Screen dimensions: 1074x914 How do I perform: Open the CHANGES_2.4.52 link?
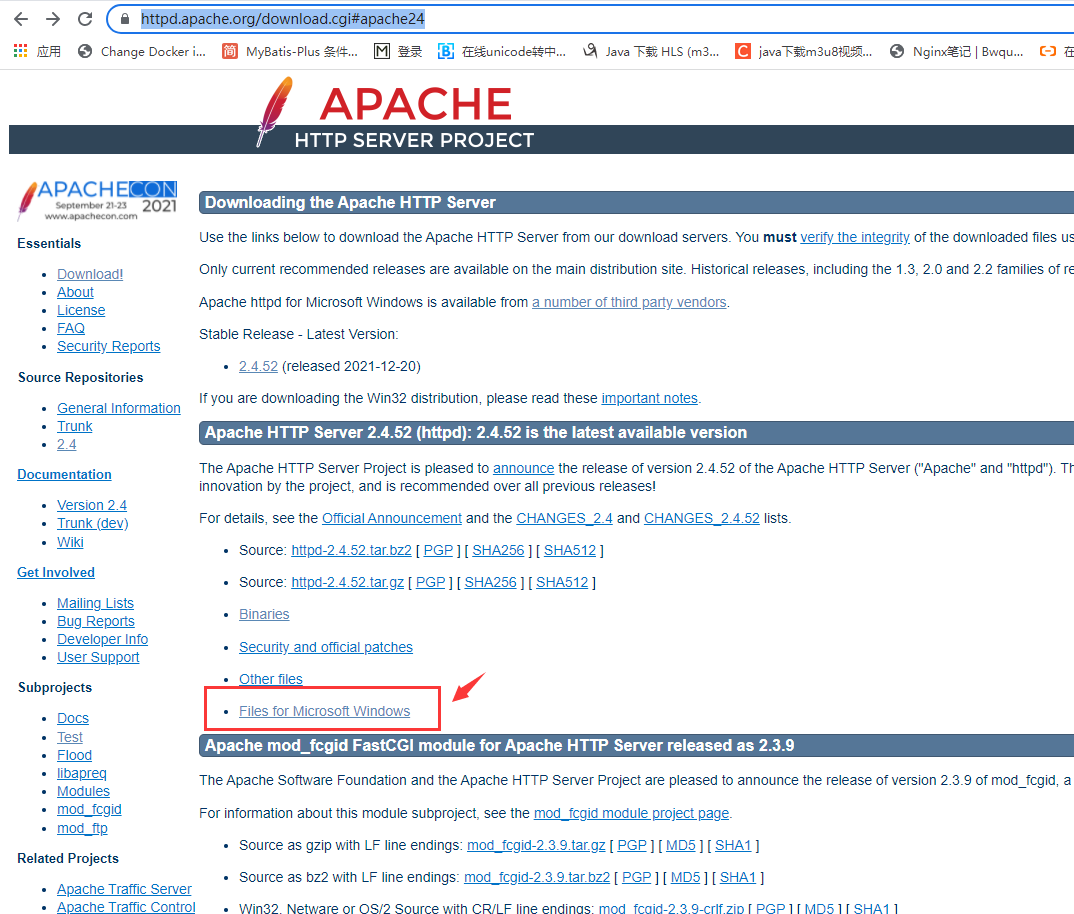(701, 518)
